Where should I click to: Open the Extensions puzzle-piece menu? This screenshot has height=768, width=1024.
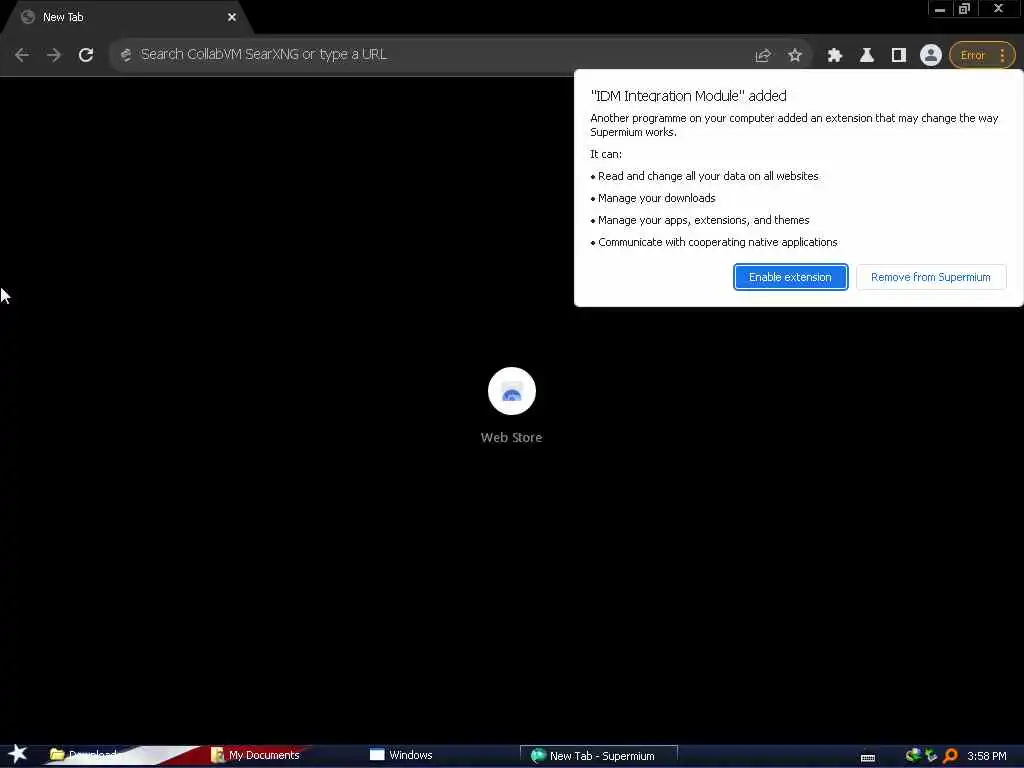point(835,56)
